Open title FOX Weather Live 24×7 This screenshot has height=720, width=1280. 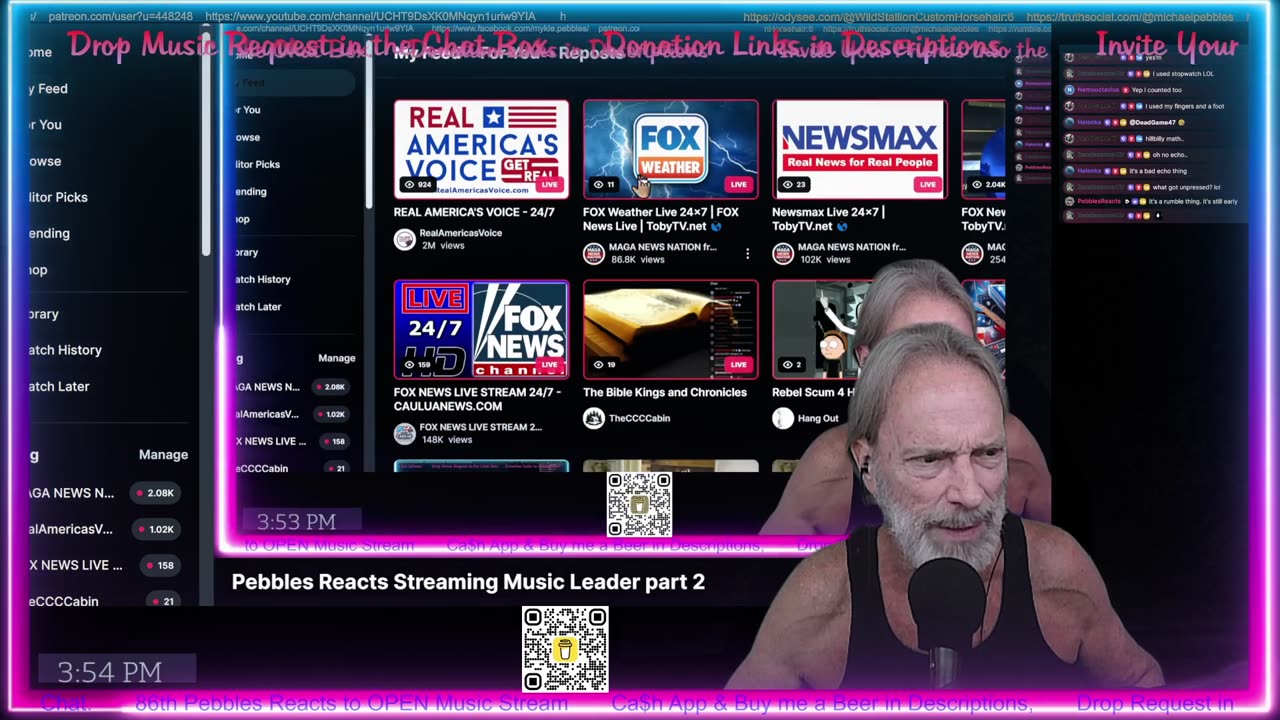(661, 219)
